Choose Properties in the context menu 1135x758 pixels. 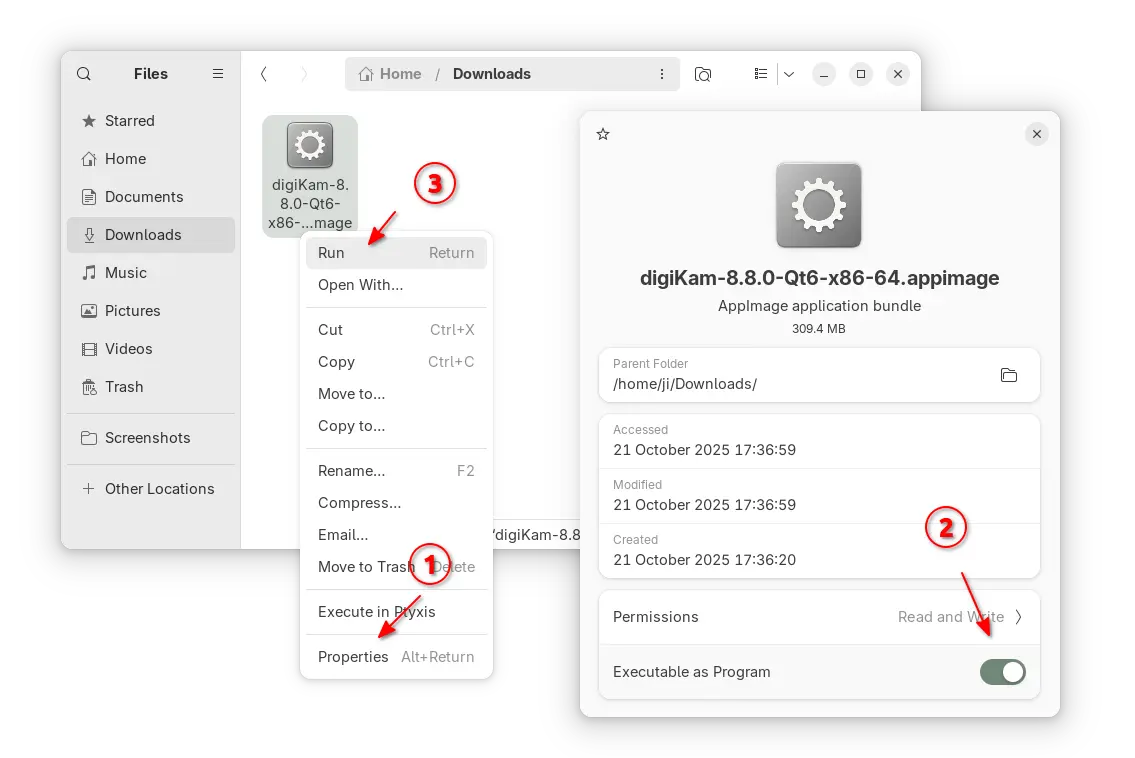coord(353,657)
